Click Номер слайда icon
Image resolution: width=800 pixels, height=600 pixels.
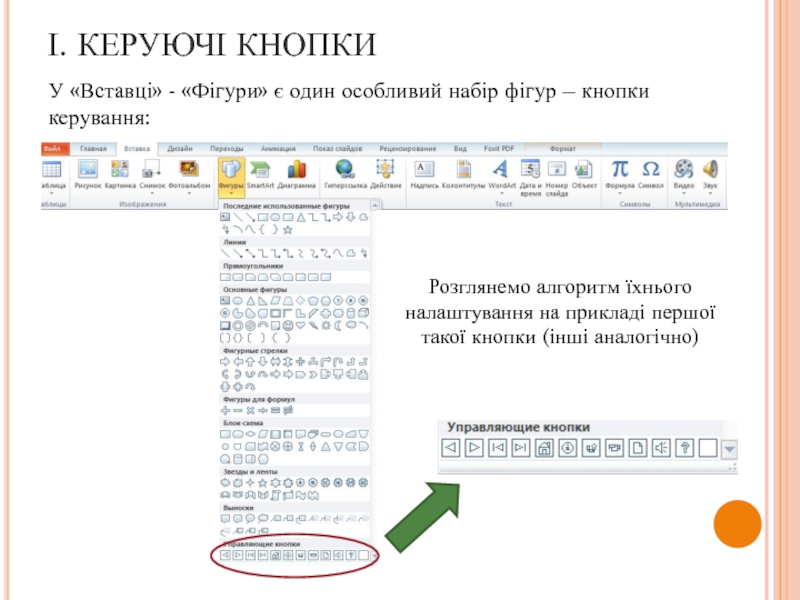point(557,169)
